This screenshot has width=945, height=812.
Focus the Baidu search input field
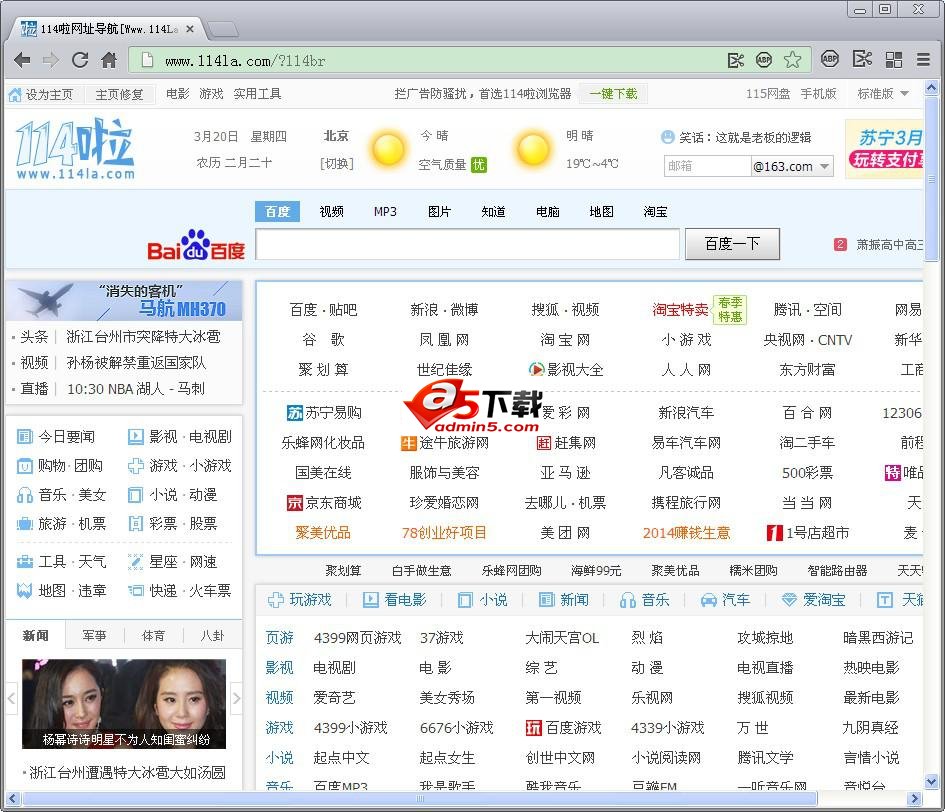click(x=467, y=245)
